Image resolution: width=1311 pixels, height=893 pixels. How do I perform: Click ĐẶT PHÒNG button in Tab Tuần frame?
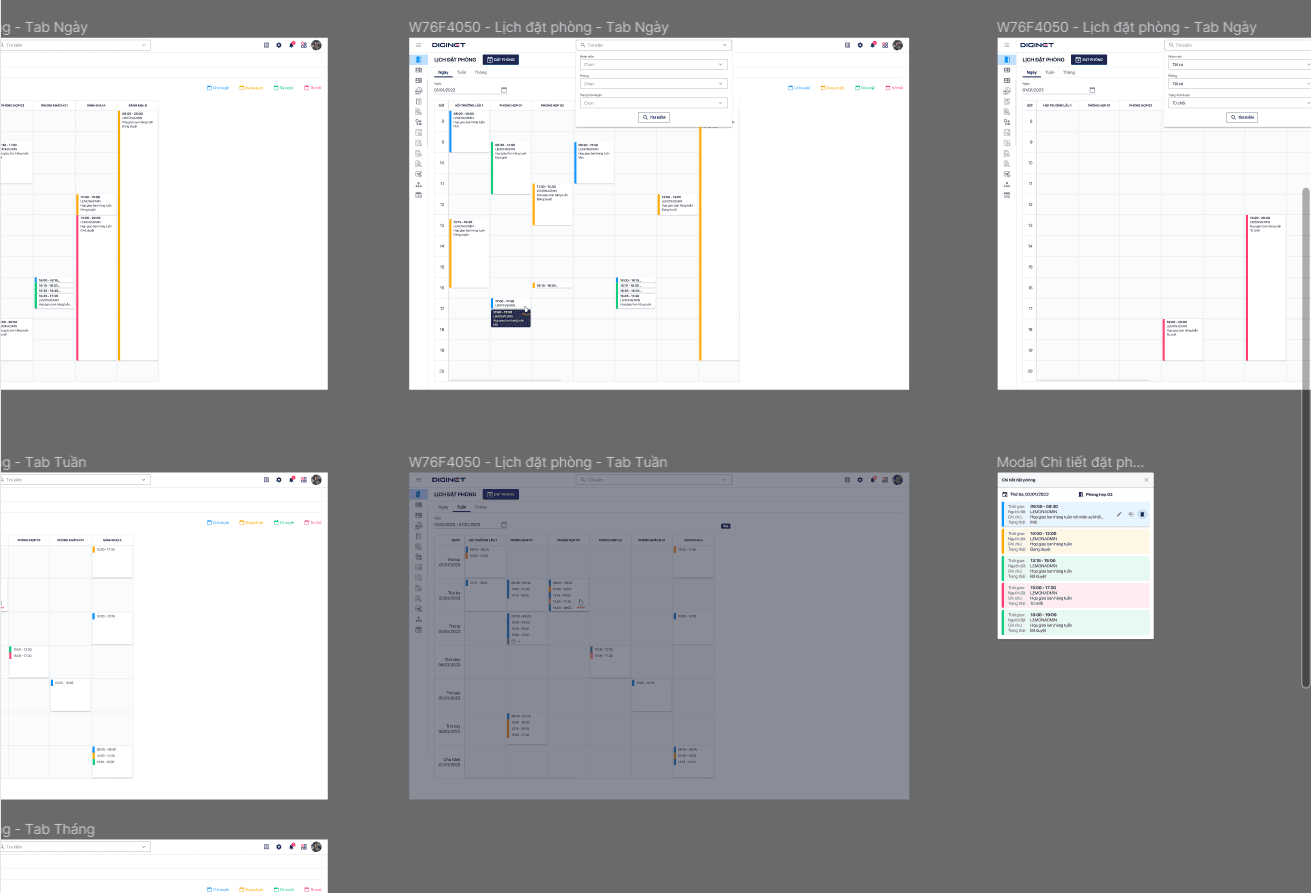tap(501, 494)
